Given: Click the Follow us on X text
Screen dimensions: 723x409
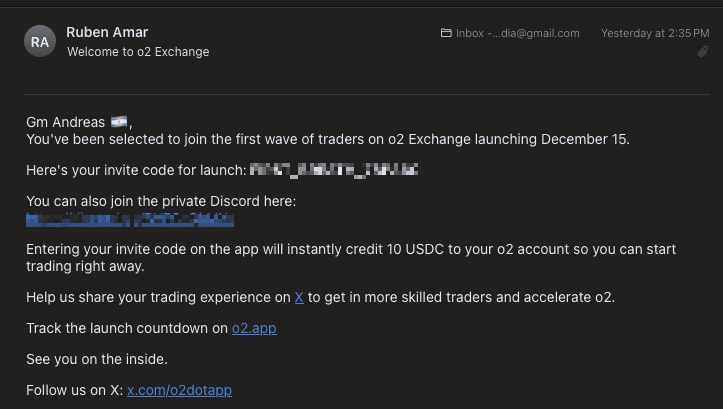Looking at the screenshot, I should pos(74,390).
